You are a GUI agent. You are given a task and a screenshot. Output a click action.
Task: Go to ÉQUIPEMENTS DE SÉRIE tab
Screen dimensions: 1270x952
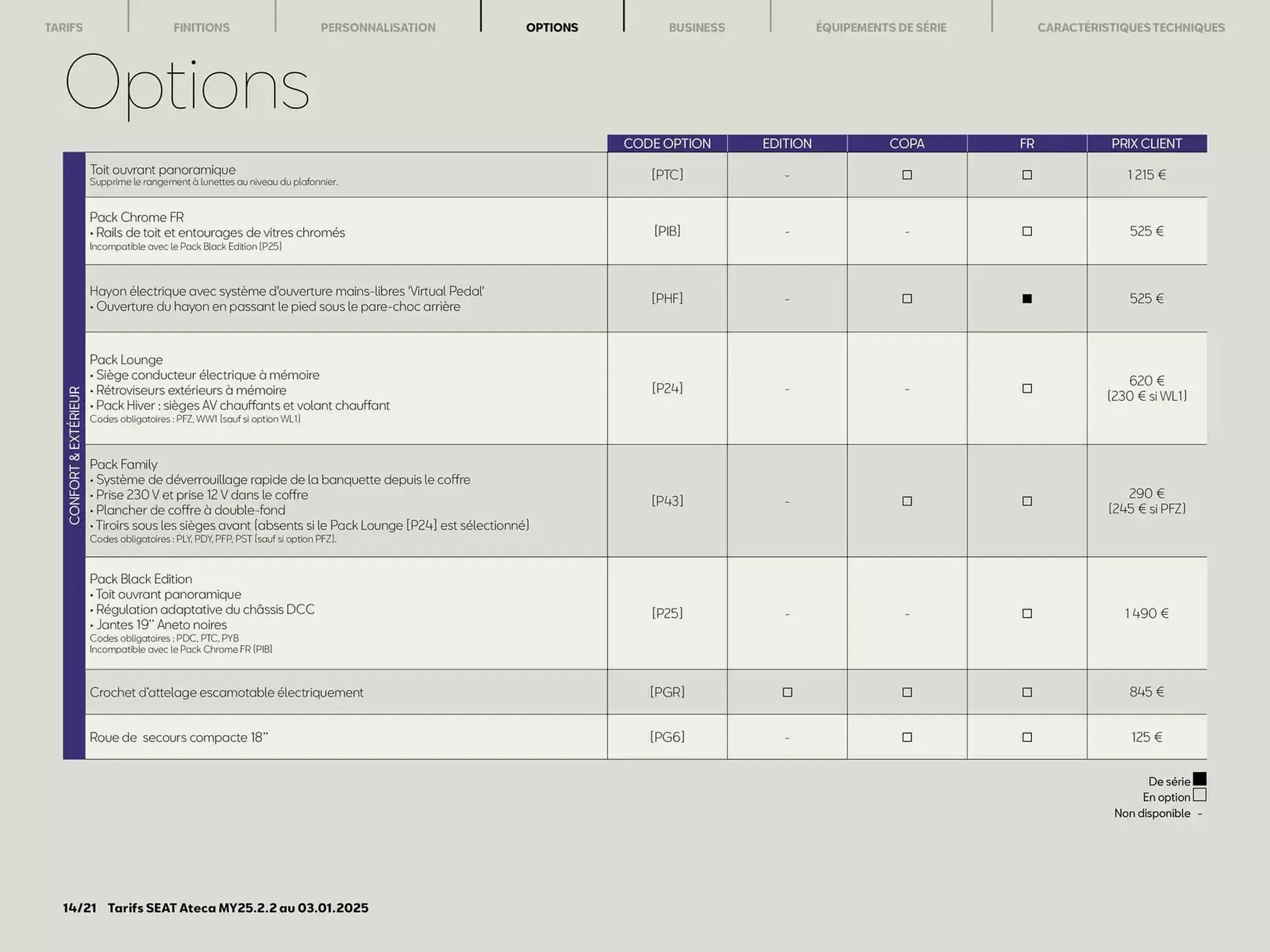pyautogui.click(x=880, y=27)
